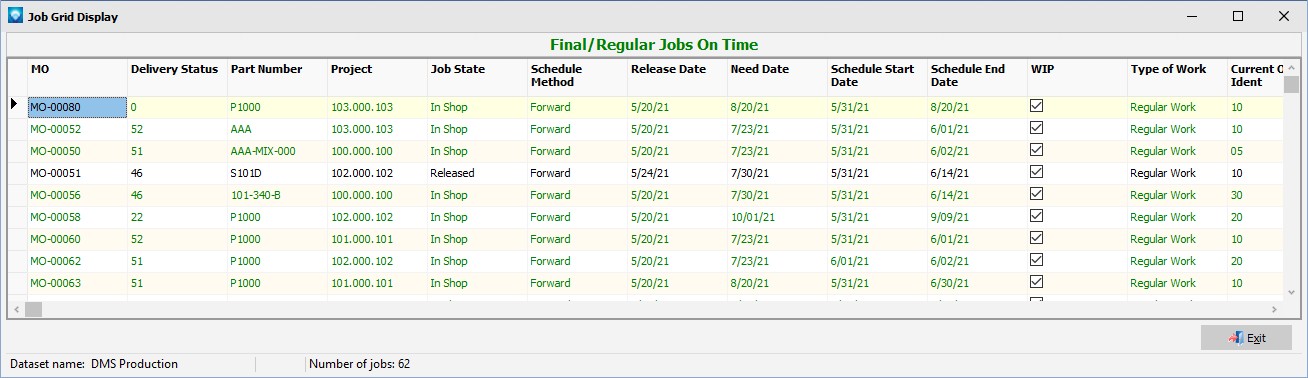Maximize the Job Grid Display window

pos(1238,16)
